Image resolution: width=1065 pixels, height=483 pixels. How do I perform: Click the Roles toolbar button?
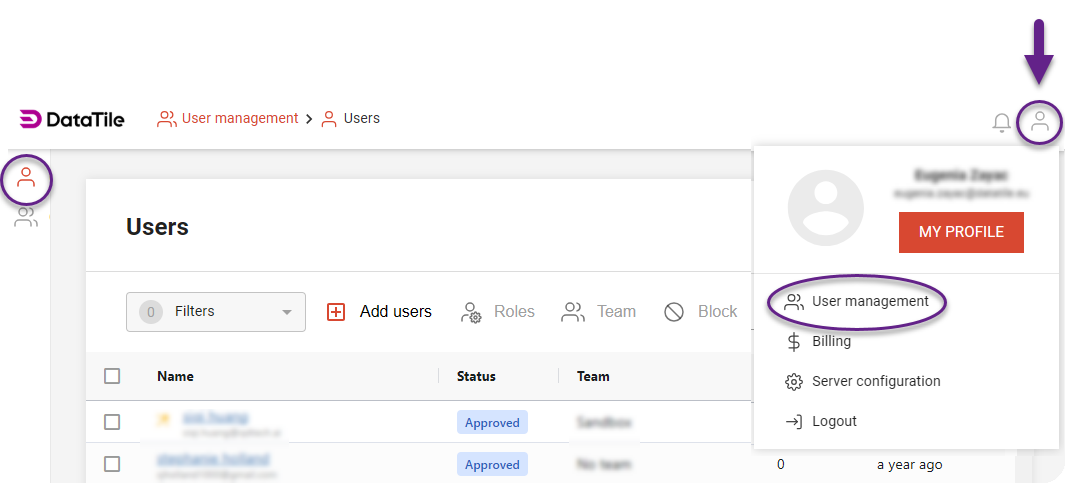(497, 312)
